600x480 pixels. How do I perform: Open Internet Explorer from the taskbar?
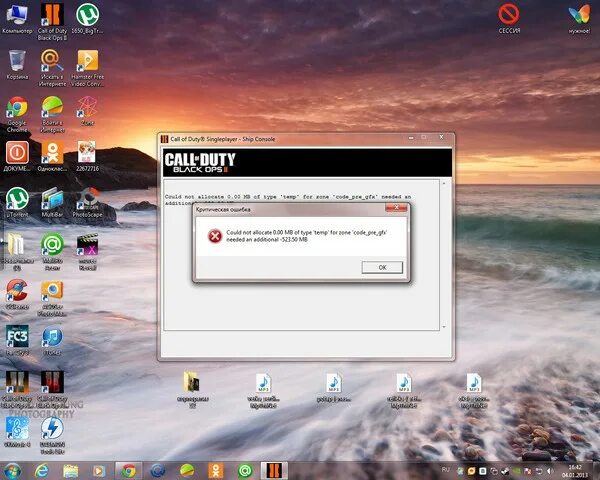tap(41, 471)
